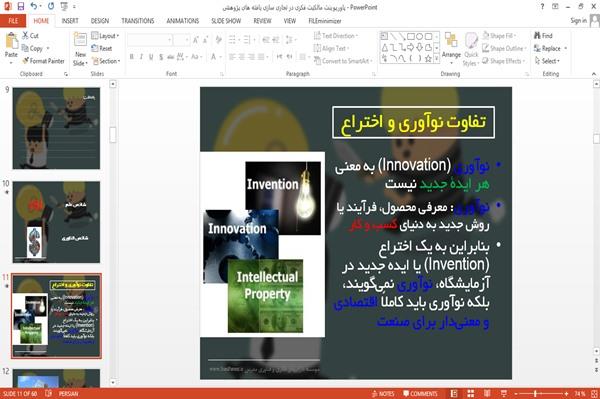This screenshot has width=600, height=399.
Task: Click the Sign in link
Action: click(x=578, y=21)
